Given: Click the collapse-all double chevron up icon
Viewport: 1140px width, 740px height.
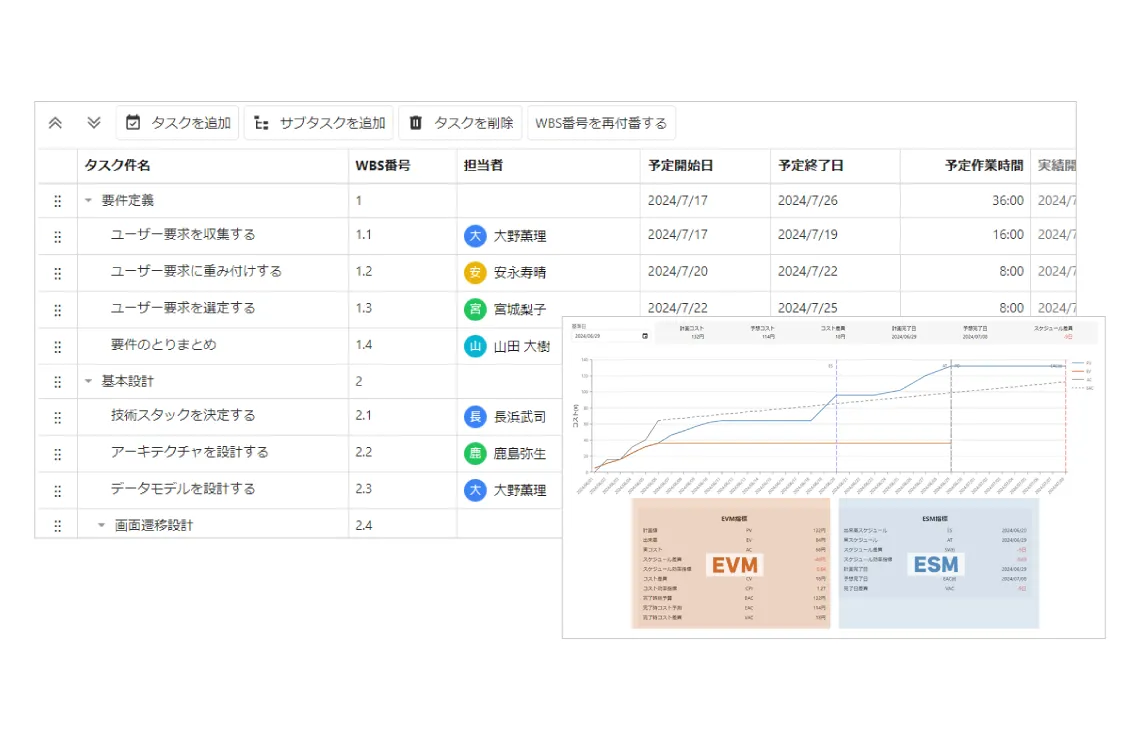Looking at the screenshot, I should coord(55,123).
